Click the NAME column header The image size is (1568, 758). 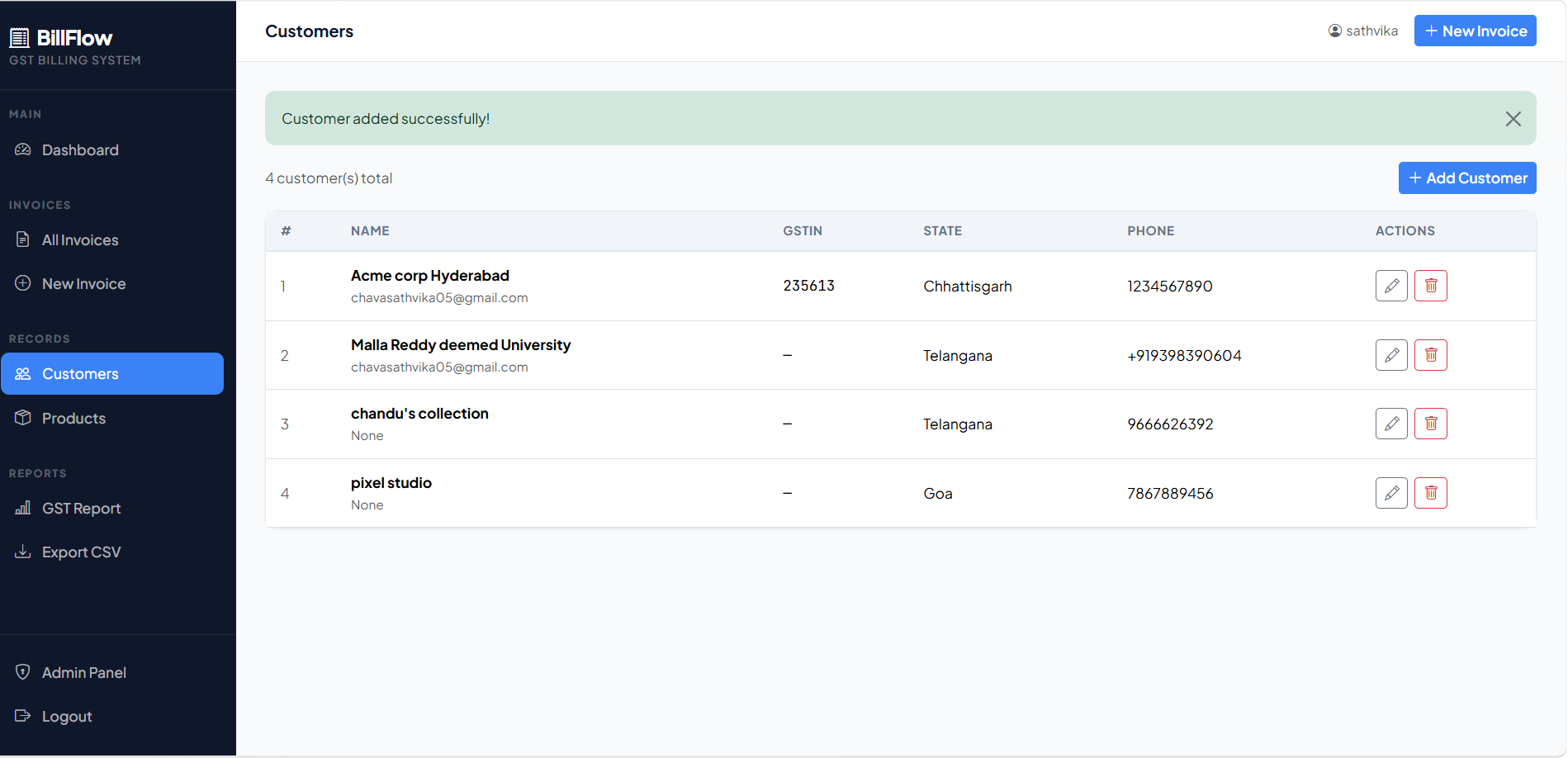coord(370,231)
